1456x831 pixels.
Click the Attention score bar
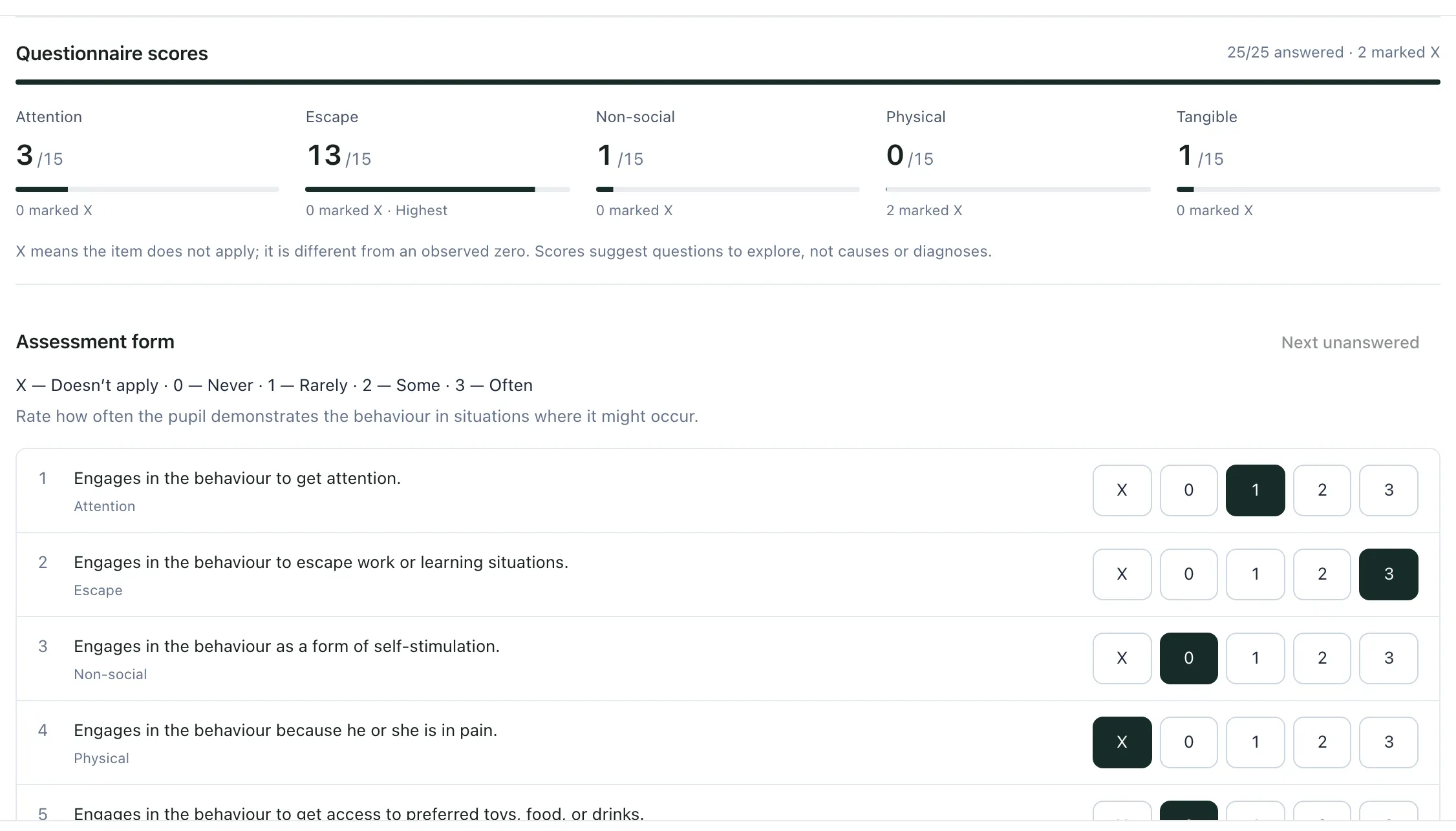click(x=147, y=189)
